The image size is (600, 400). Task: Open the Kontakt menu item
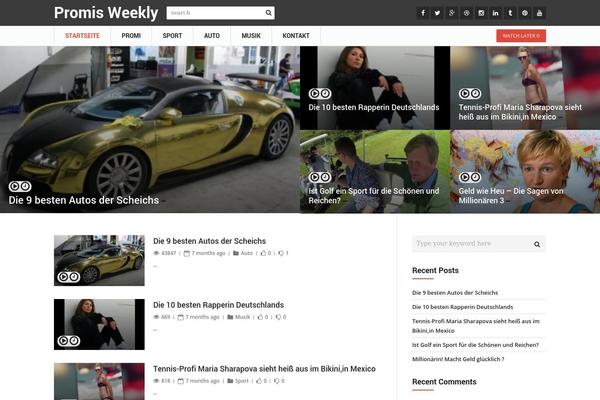pos(296,36)
